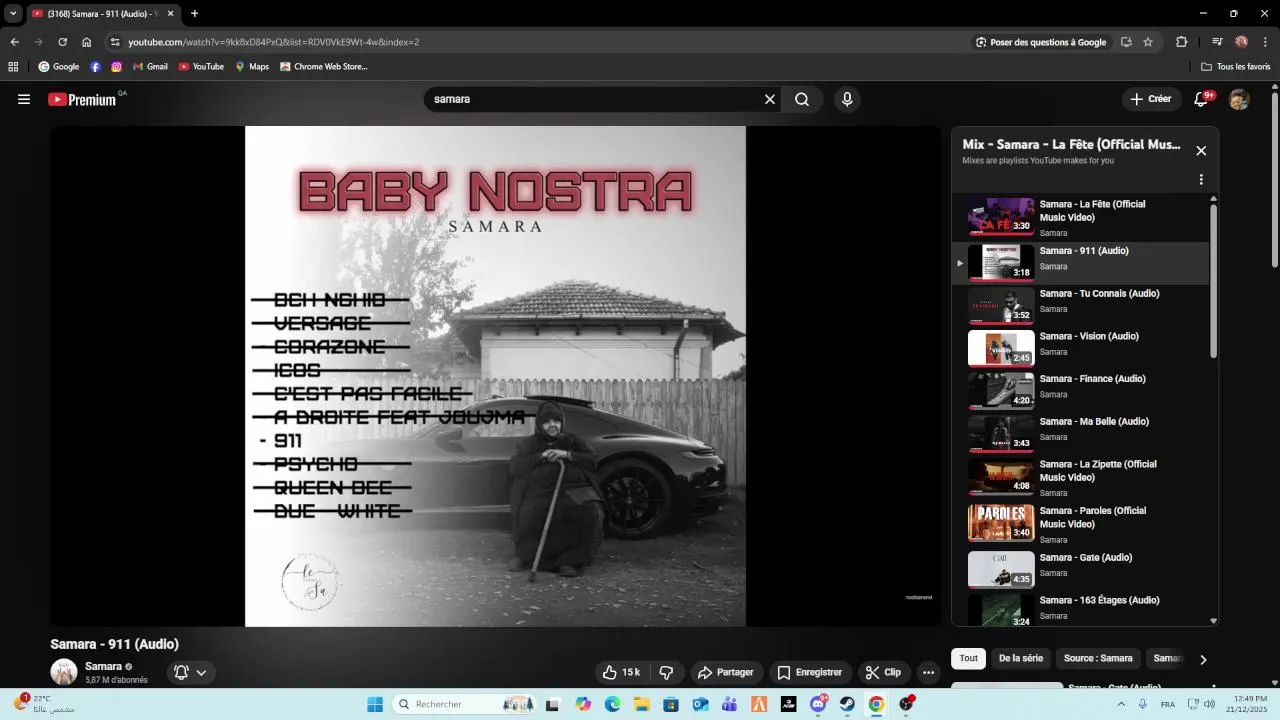Open the Apps grid in bookmarks bar
This screenshot has width=1280, height=720.
[x=13, y=67]
